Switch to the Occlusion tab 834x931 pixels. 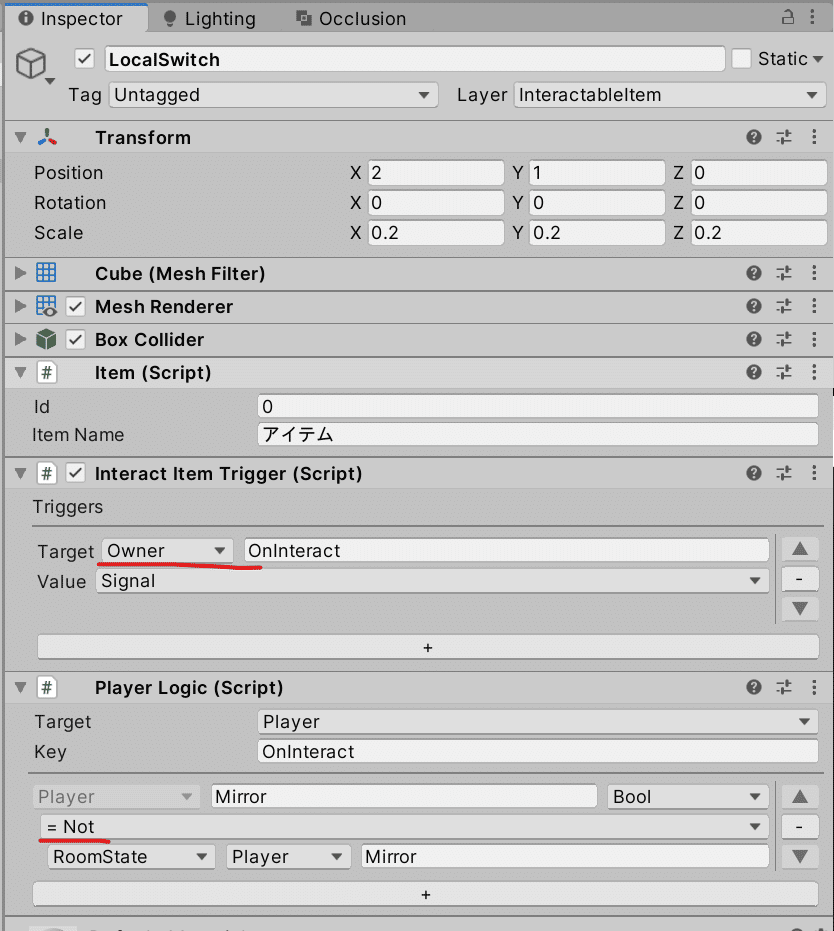(x=351, y=18)
